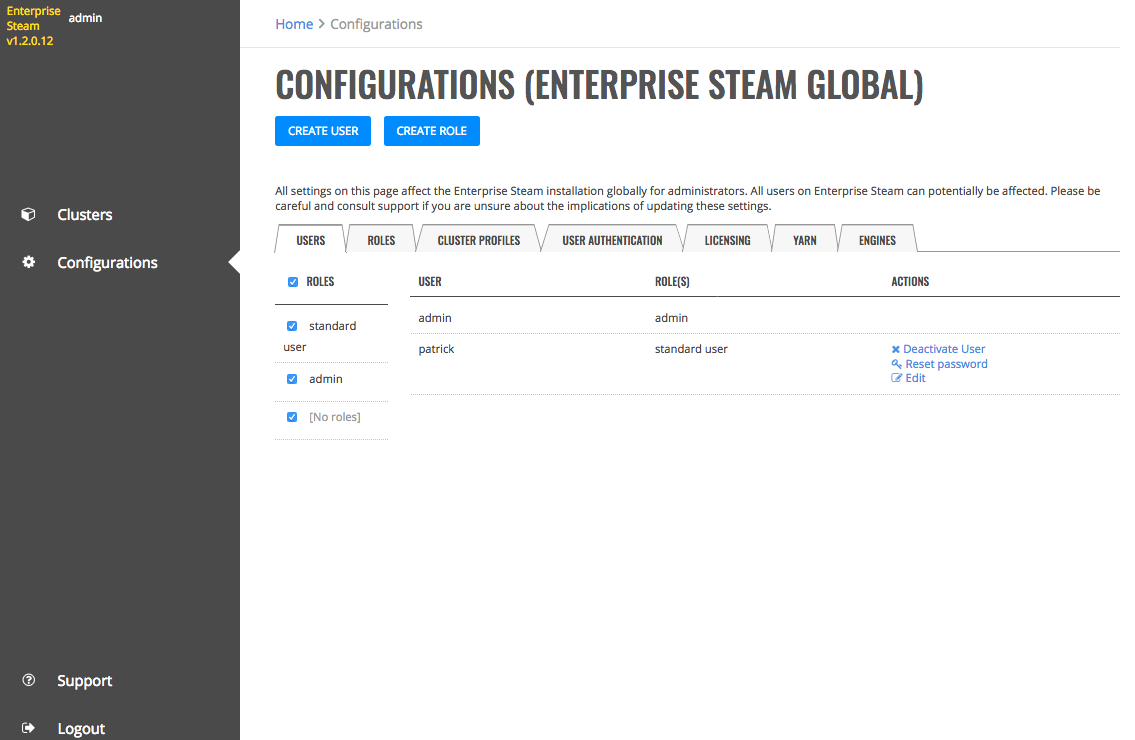Screen dimensions: 1135x740
Task: Select the YARN tab
Action: pos(804,240)
